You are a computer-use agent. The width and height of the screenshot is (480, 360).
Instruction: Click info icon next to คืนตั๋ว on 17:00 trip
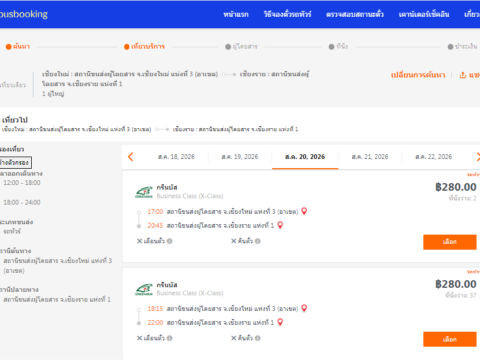258,241
